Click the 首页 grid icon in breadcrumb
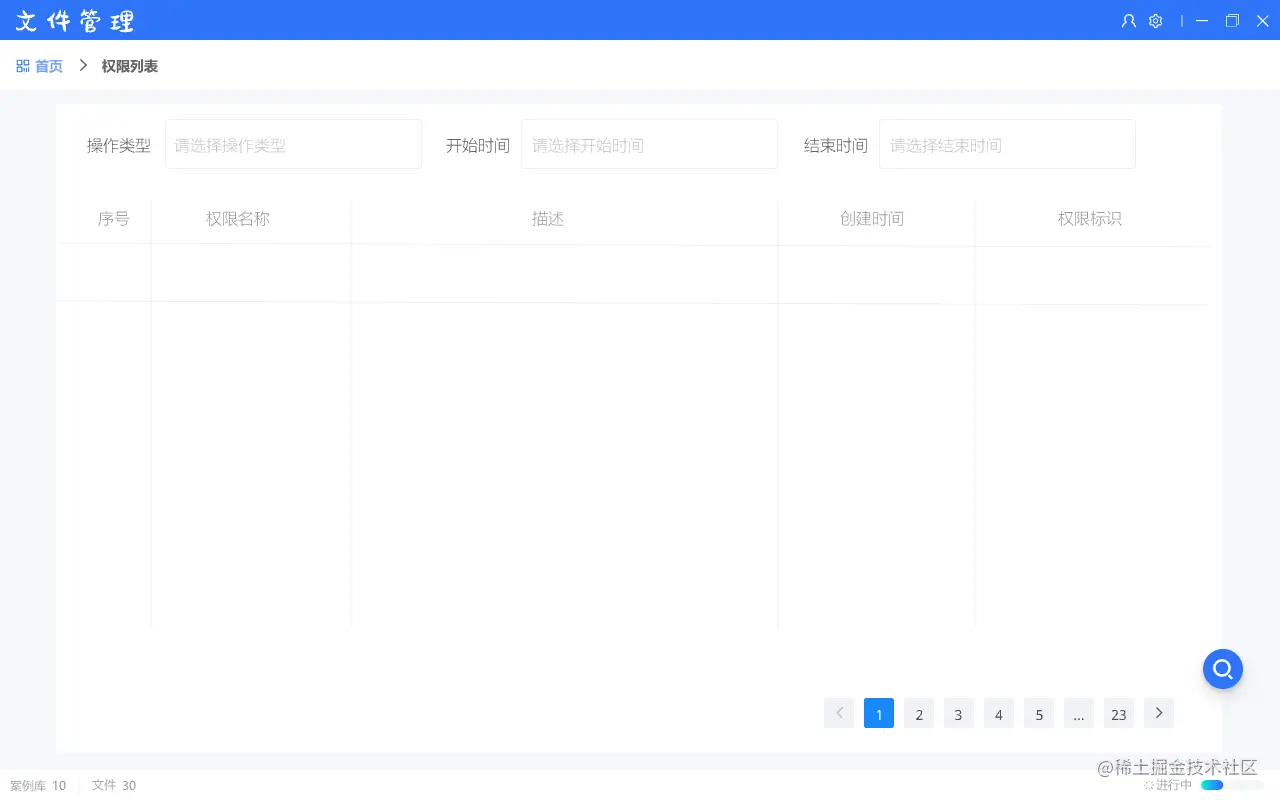Viewport: 1280px width, 800px height. tap(23, 66)
